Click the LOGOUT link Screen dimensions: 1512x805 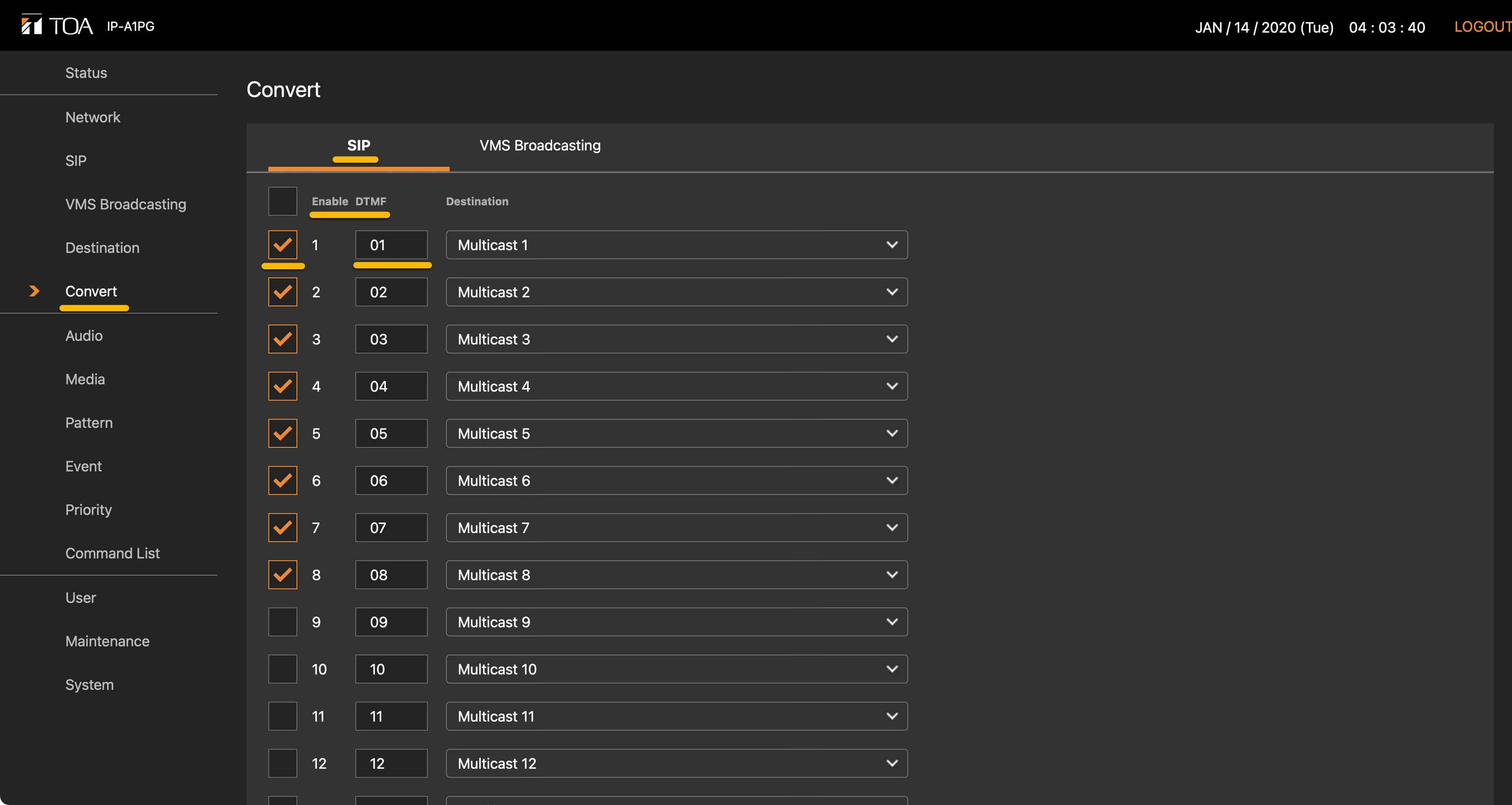pos(1483,27)
